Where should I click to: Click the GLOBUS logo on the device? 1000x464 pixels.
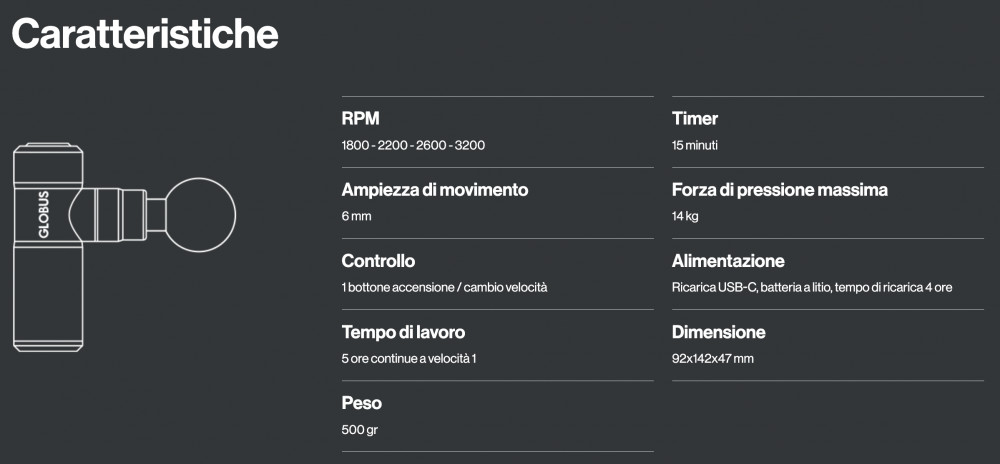click(x=43, y=214)
